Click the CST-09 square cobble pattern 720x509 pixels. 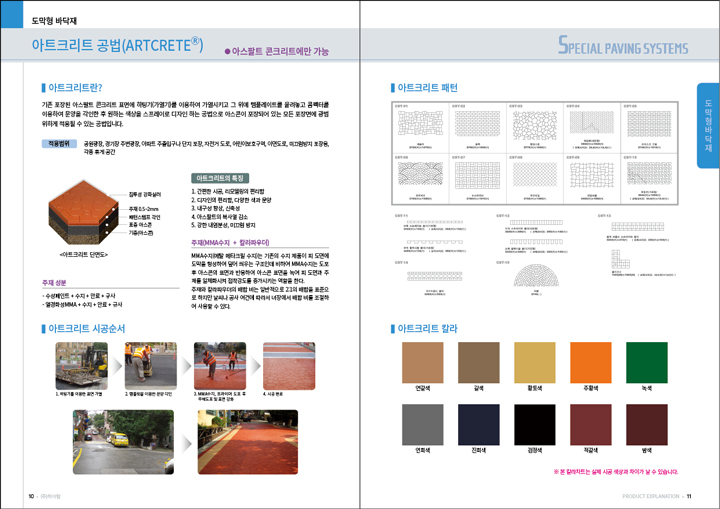(591, 175)
